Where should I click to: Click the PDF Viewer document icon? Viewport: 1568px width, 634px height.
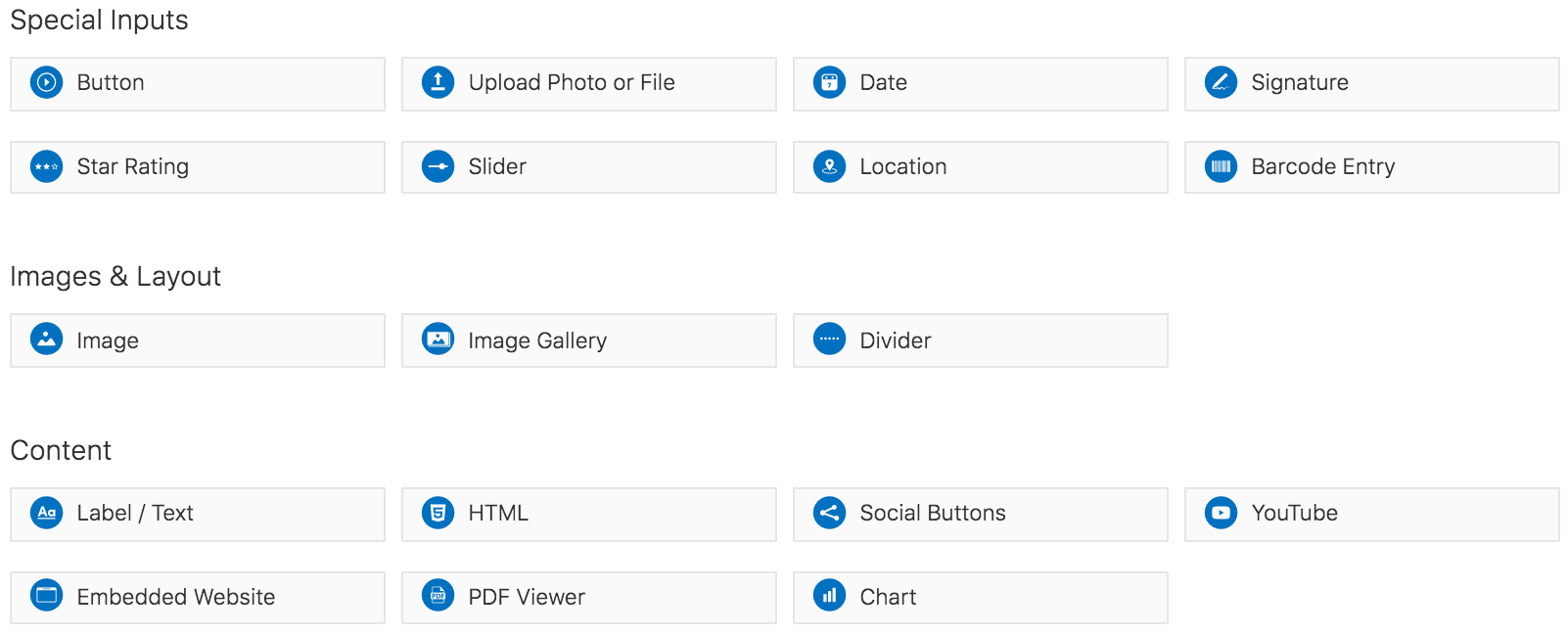pyautogui.click(x=438, y=595)
